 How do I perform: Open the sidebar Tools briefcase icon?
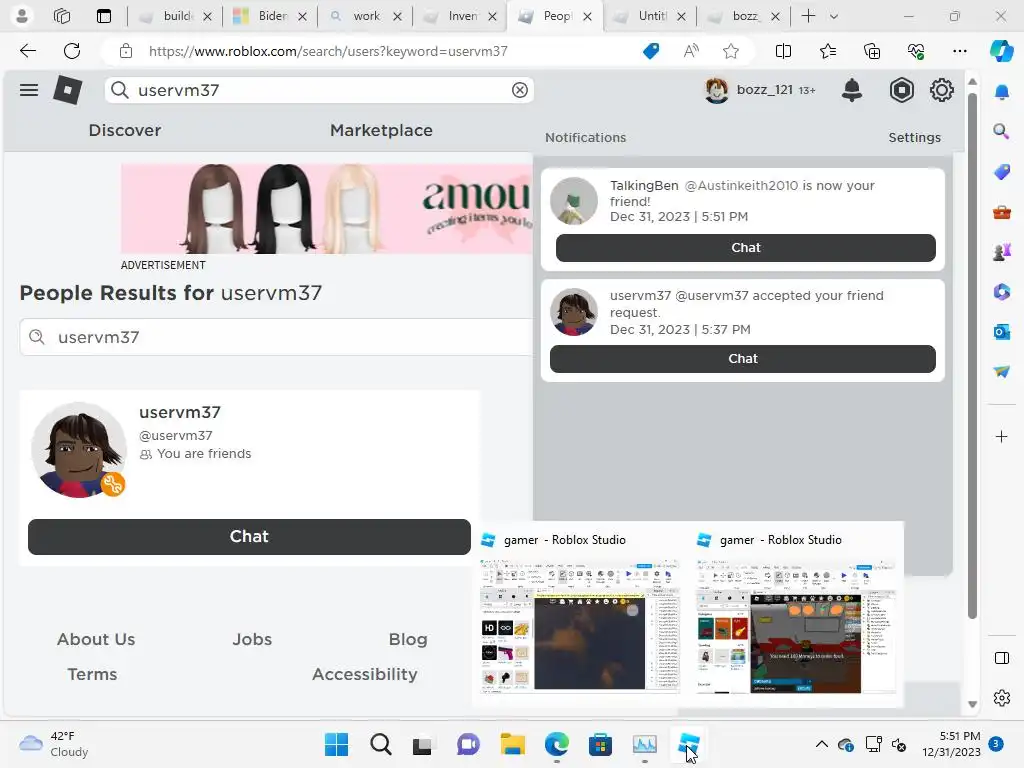(x=1001, y=212)
